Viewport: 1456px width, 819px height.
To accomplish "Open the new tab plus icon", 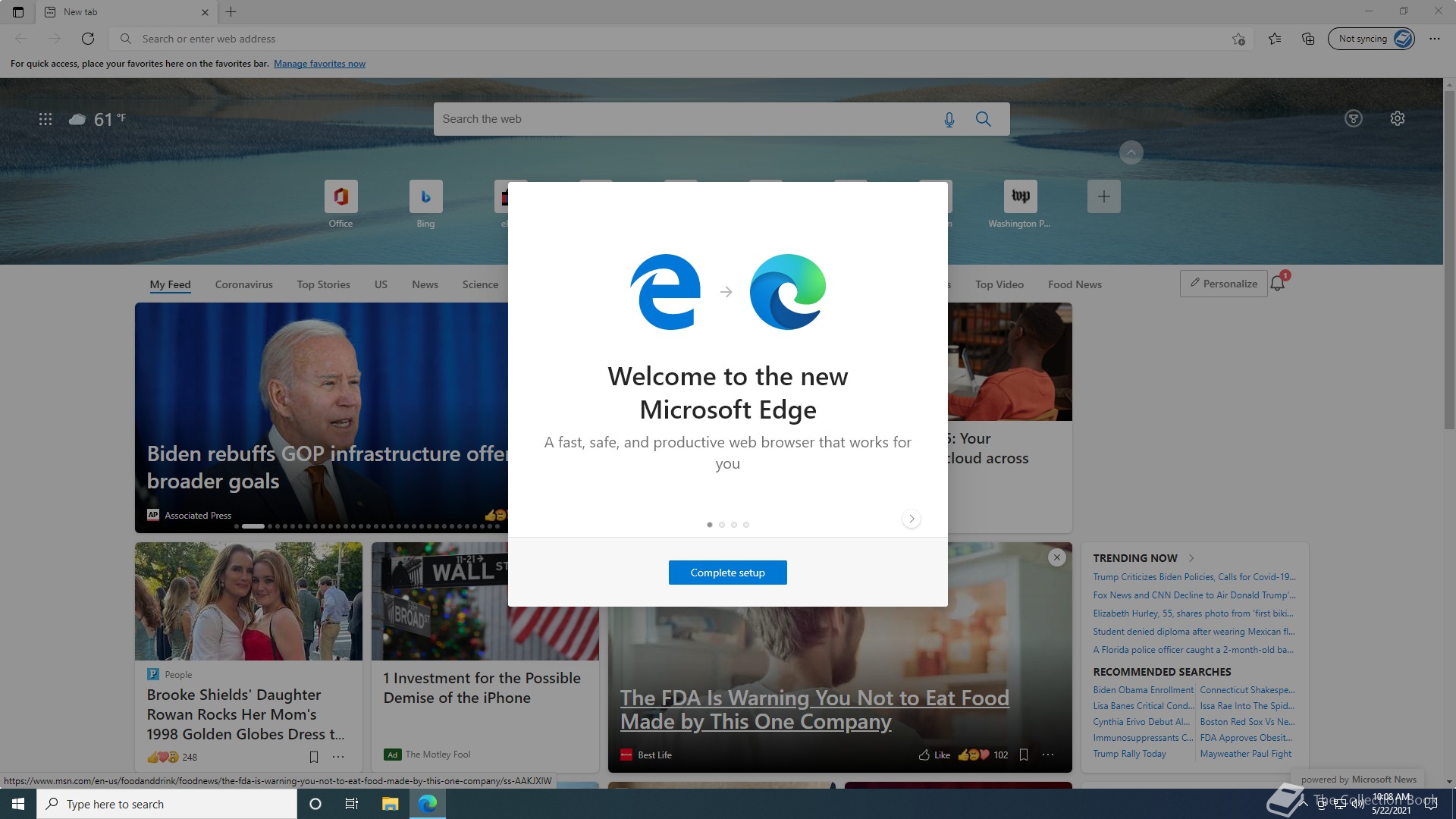I will coord(231,12).
